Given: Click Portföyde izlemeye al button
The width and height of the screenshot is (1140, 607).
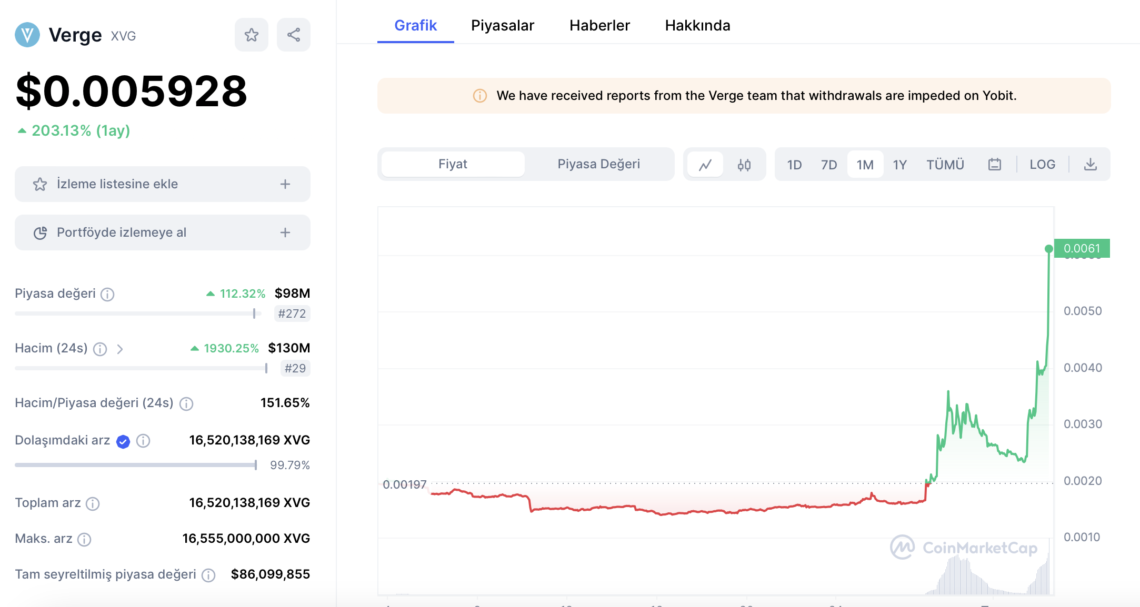Looking at the screenshot, I should (162, 233).
